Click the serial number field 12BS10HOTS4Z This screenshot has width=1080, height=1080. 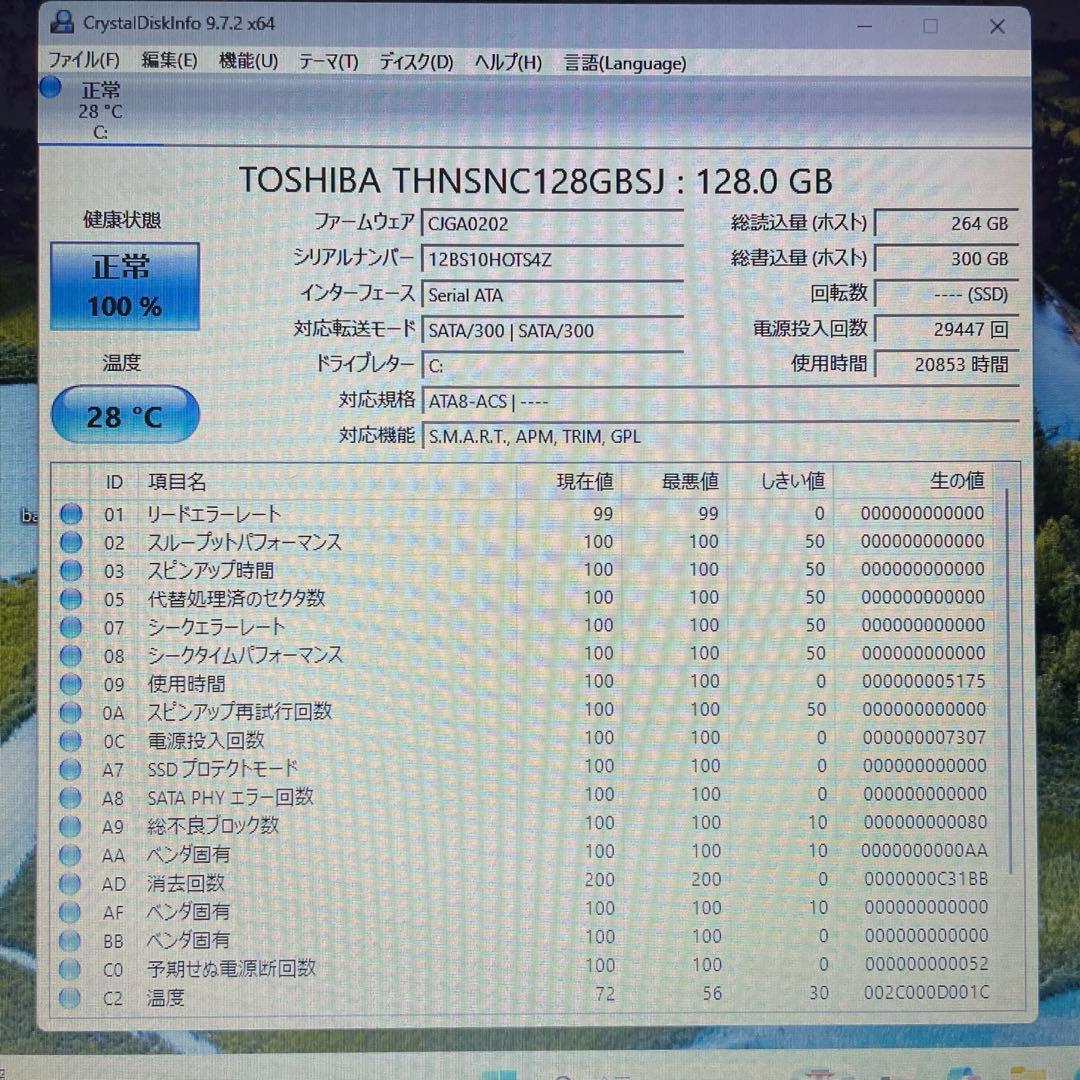[x=552, y=259]
